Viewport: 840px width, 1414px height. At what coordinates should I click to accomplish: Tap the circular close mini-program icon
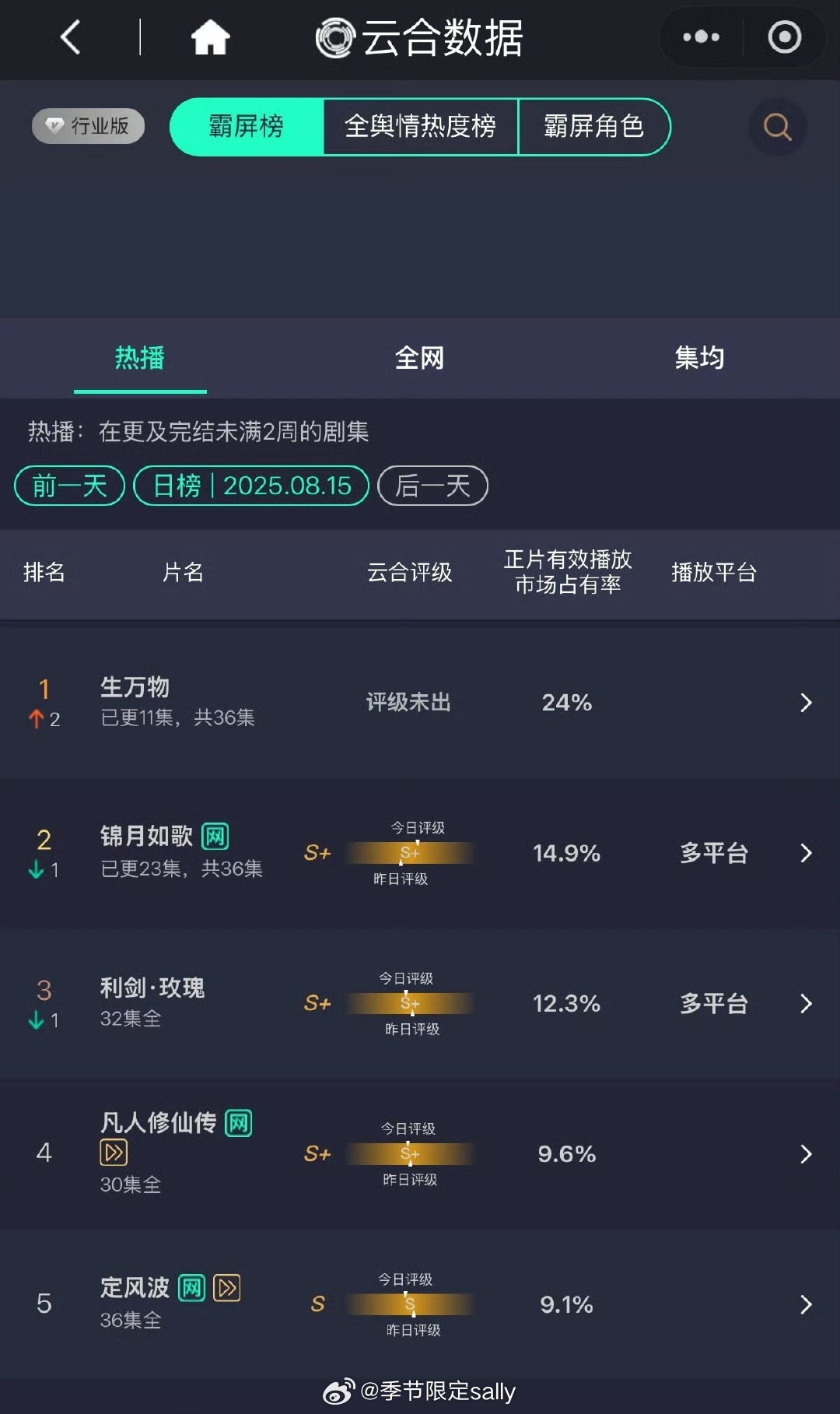click(784, 37)
